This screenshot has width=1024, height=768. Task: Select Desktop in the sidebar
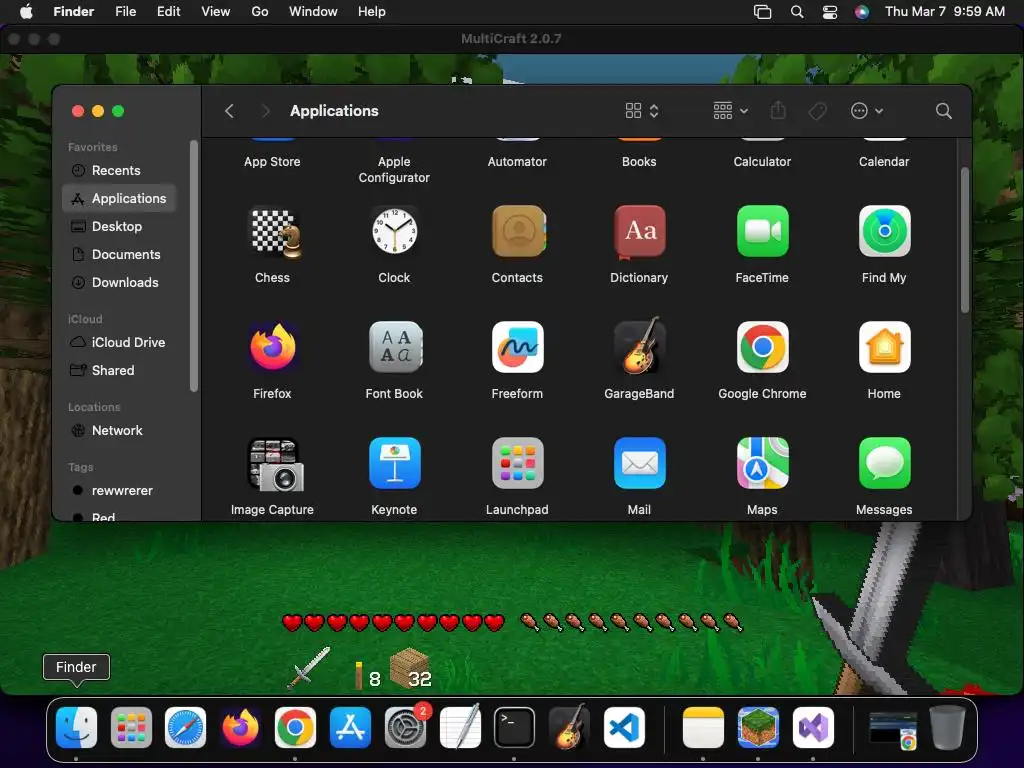[x=119, y=227]
